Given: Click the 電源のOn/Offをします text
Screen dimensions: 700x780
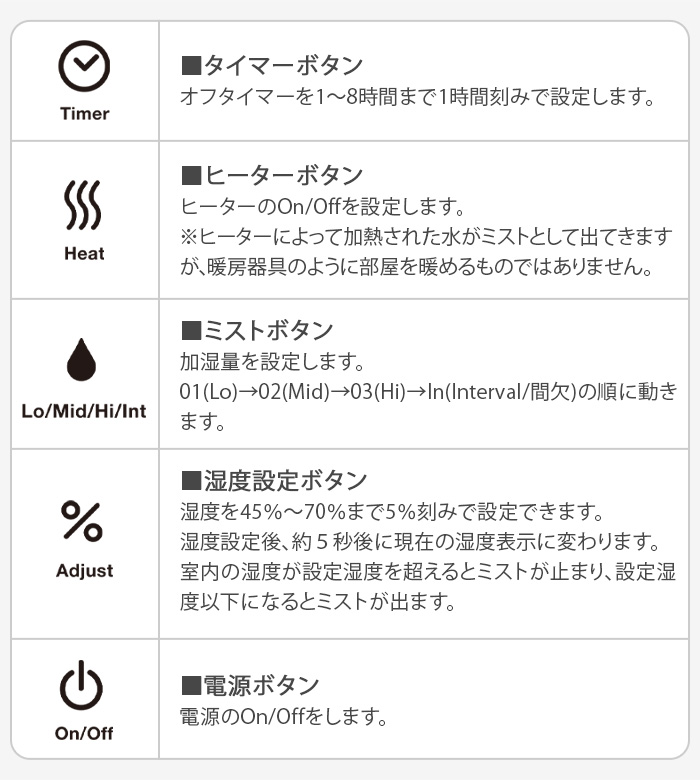Looking at the screenshot, I should coord(283,717).
